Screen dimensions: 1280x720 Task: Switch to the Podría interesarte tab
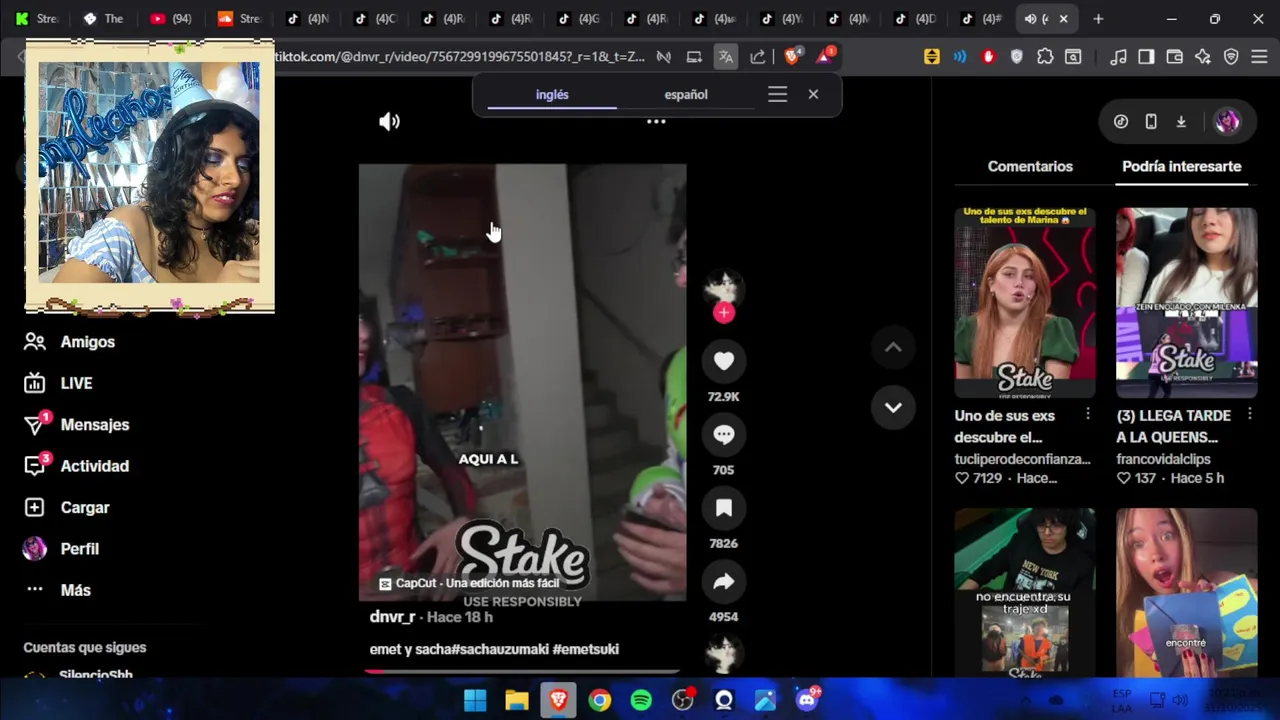point(1181,167)
